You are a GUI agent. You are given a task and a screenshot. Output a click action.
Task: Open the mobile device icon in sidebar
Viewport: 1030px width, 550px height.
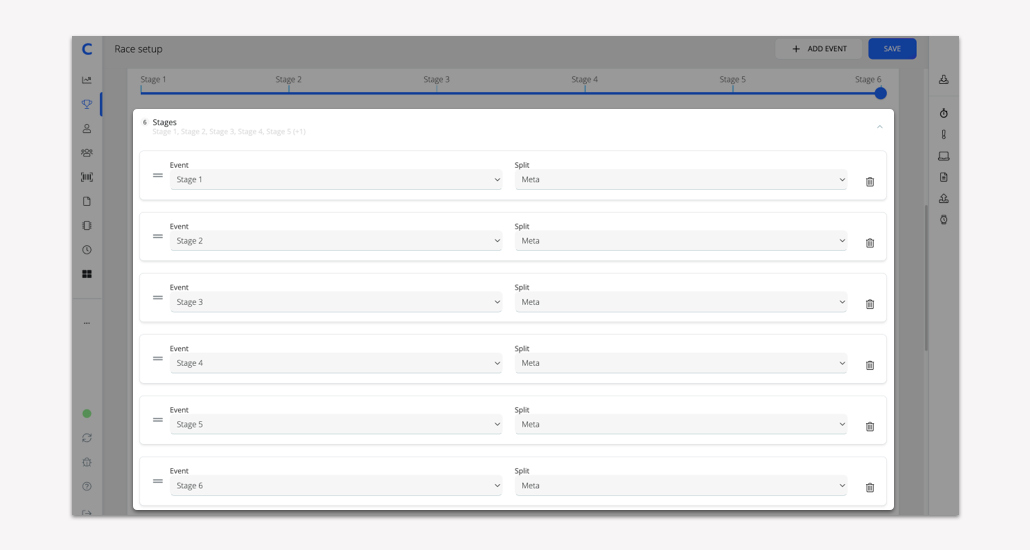(x=87, y=225)
